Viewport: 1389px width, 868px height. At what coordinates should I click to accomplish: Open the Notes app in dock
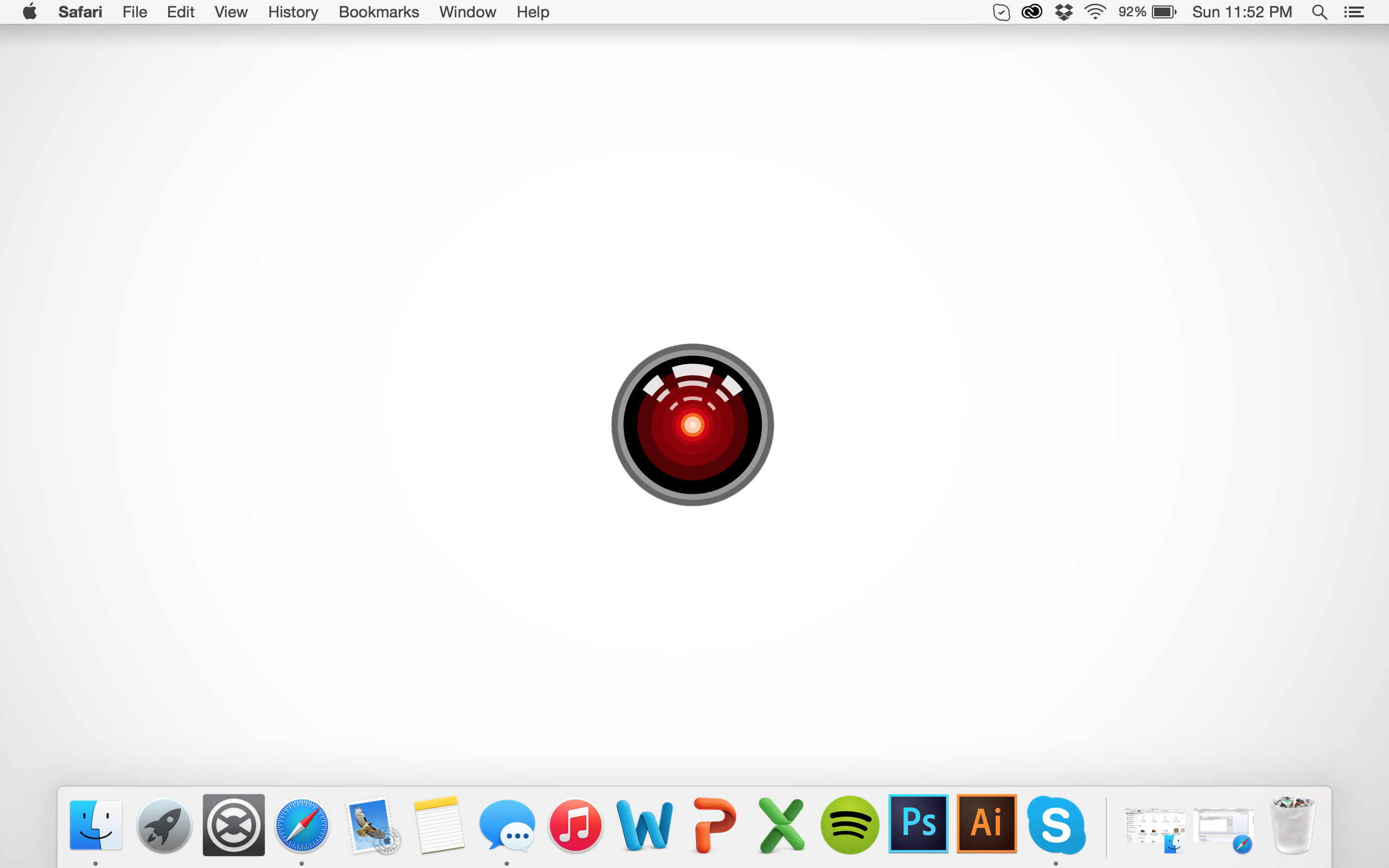439,826
